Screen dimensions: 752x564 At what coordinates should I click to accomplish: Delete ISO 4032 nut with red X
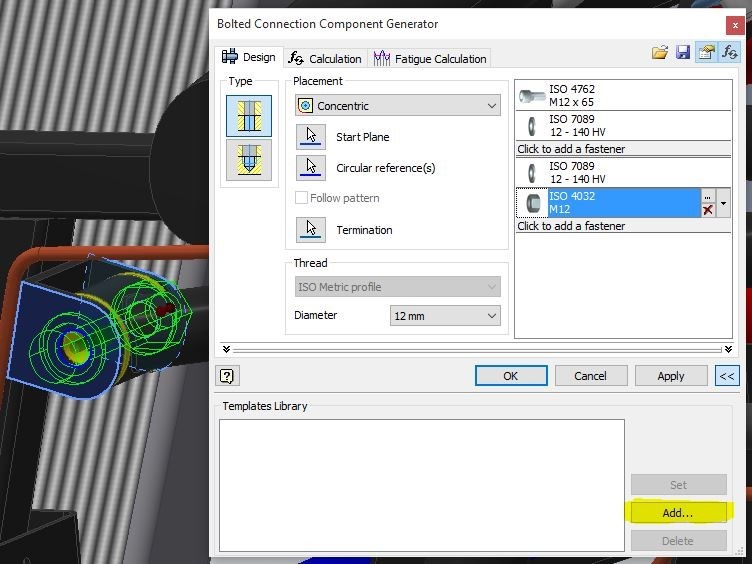pyautogui.click(x=708, y=210)
